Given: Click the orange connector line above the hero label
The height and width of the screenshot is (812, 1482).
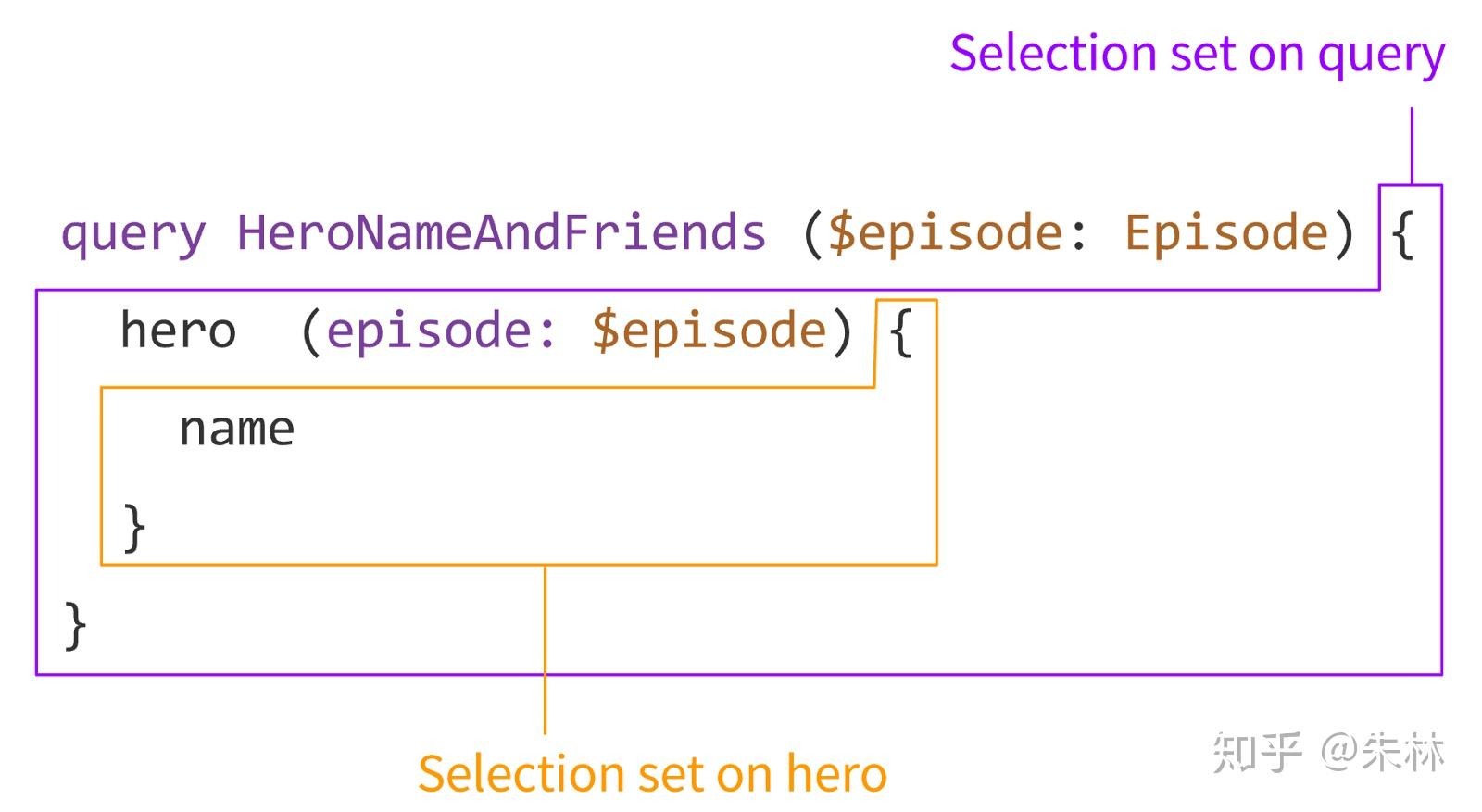Looking at the screenshot, I should [545, 648].
